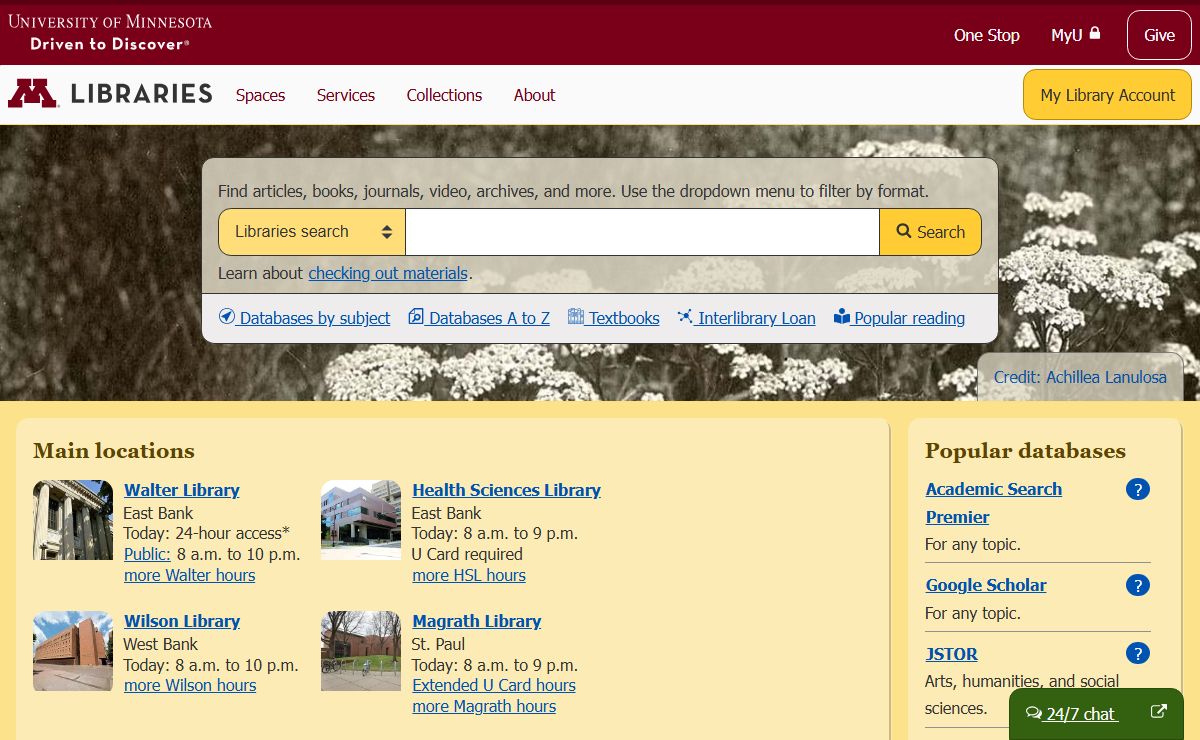Open the Libraries search format dropdown

point(312,232)
